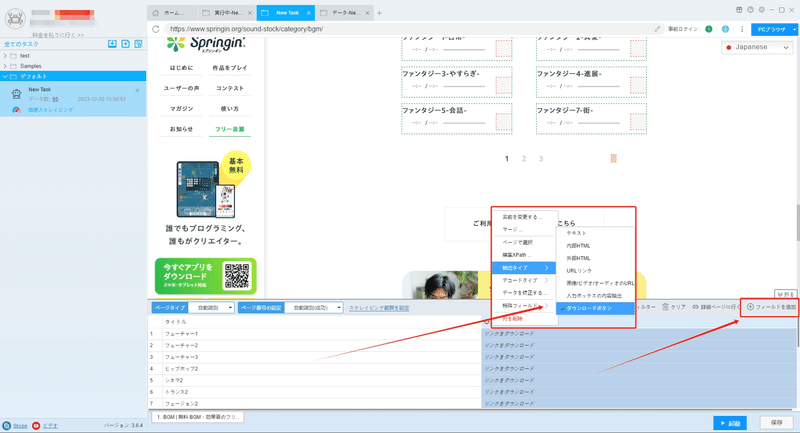Click the trash クリア icon
800x433 pixels.
(x=665, y=307)
